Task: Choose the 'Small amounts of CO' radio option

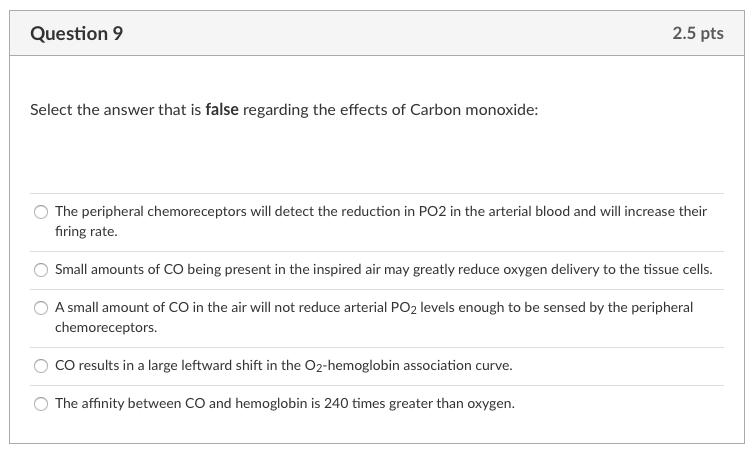Action: click(41, 270)
